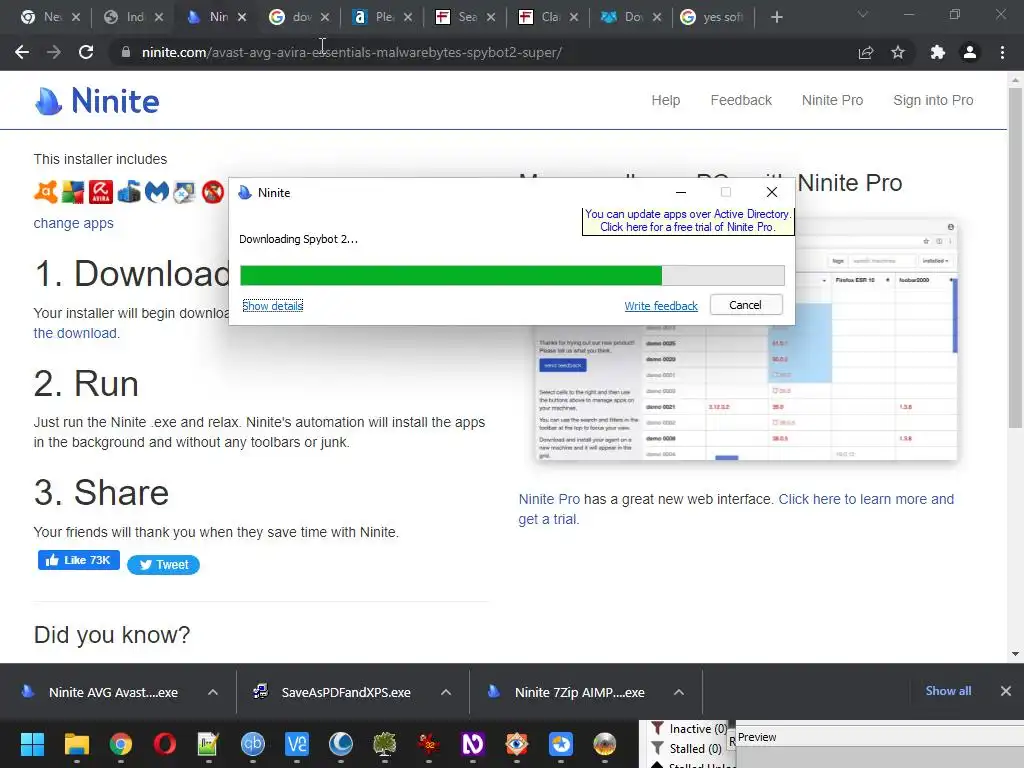The image size is (1024, 768).
Task: Close the downloads bar
Action: [x=1006, y=691]
